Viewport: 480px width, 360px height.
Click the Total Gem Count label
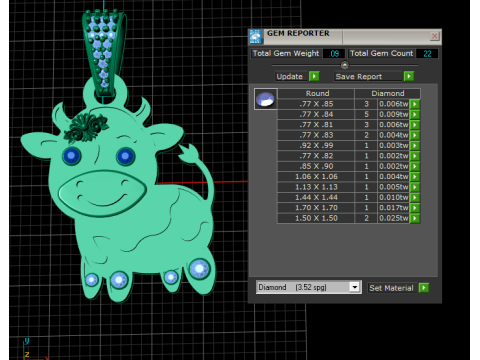(x=381, y=53)
